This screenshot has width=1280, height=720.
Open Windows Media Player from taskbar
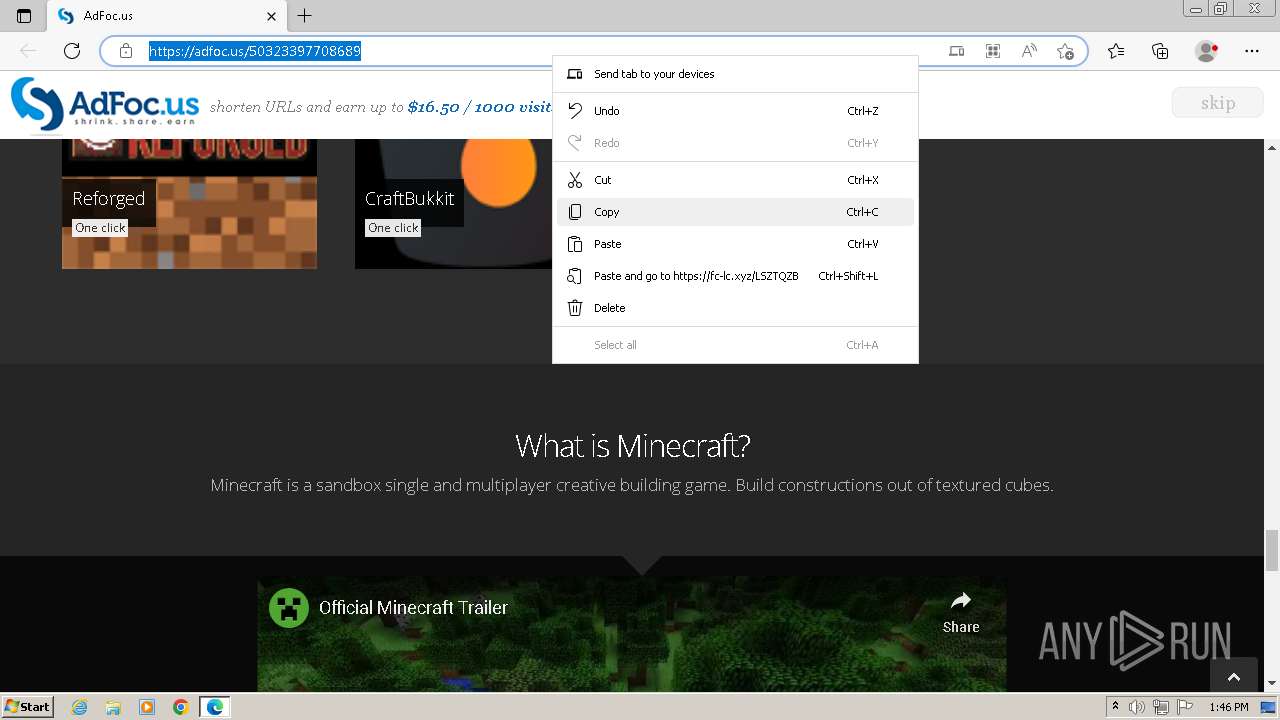[x=147, y=707]
